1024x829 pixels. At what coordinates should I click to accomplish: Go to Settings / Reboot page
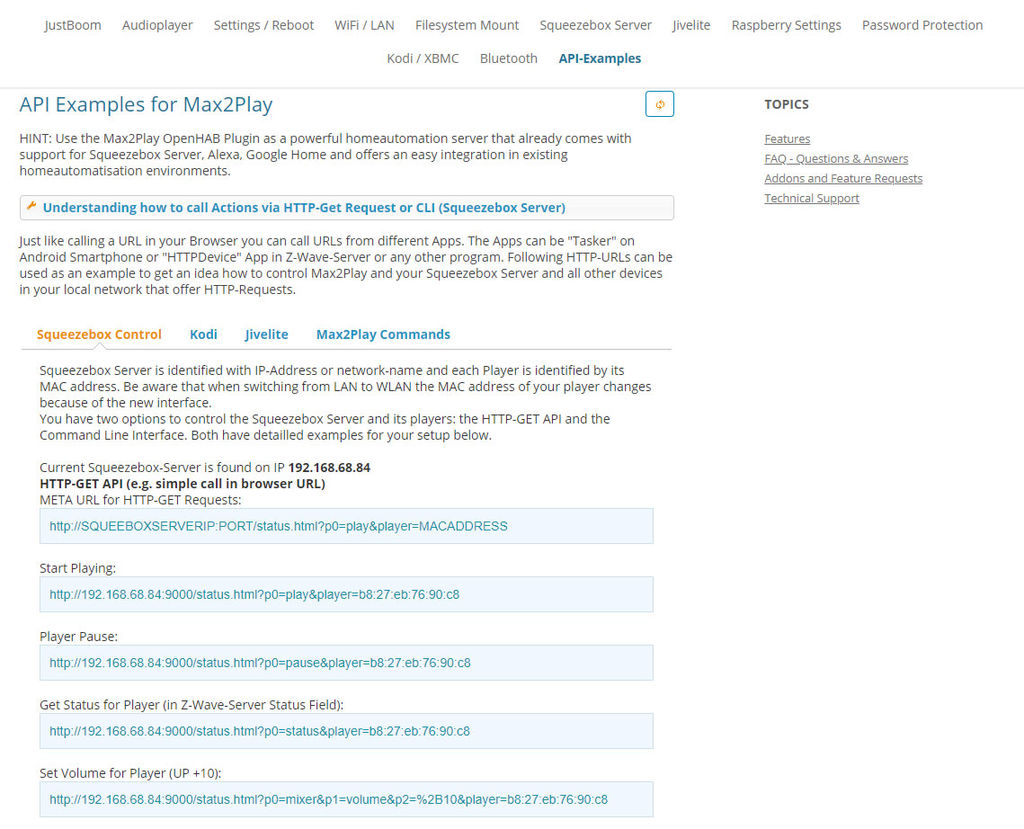pos(264,25)
